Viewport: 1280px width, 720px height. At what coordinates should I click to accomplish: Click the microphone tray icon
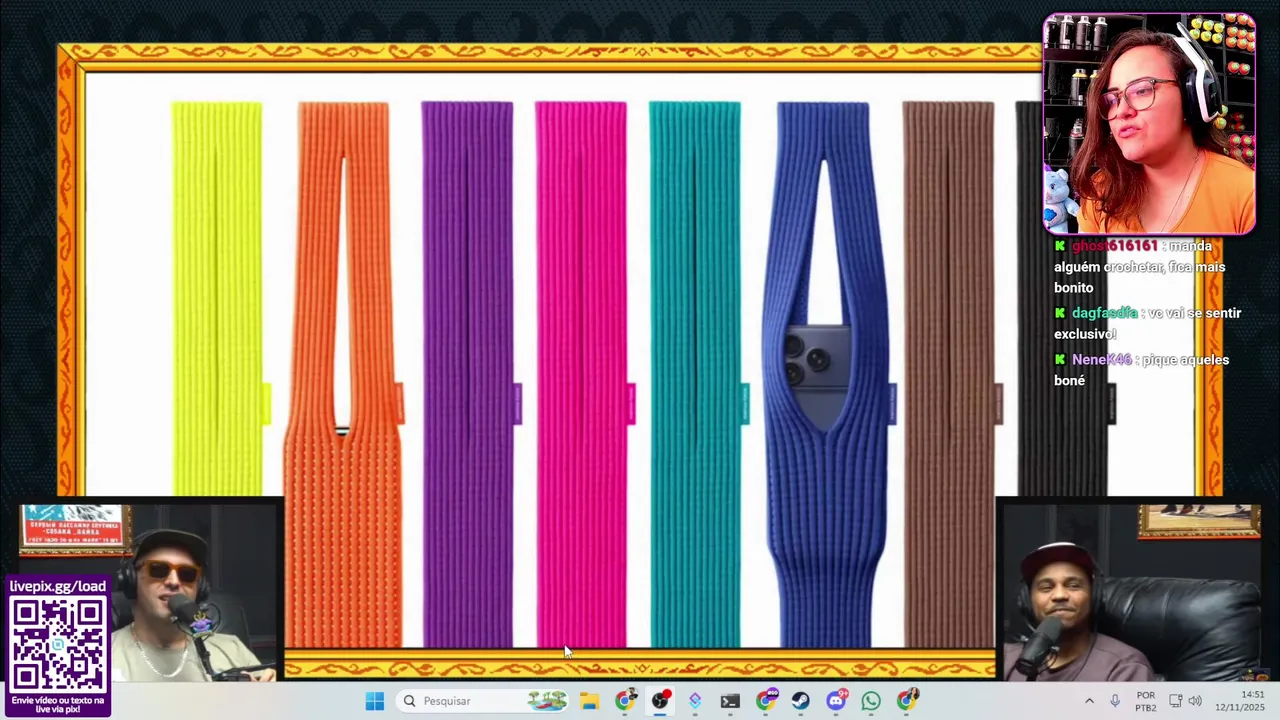click(1115, 701)
